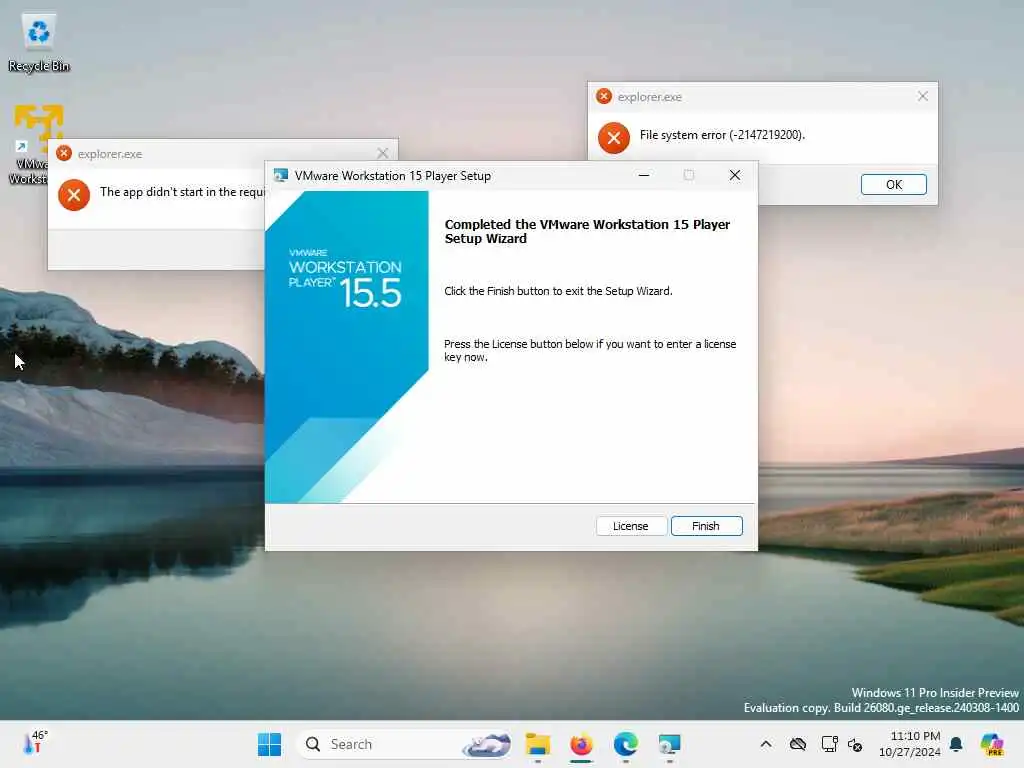Open File Explorer from the taskbar
1024x768 pixels.
coord(537,744)
